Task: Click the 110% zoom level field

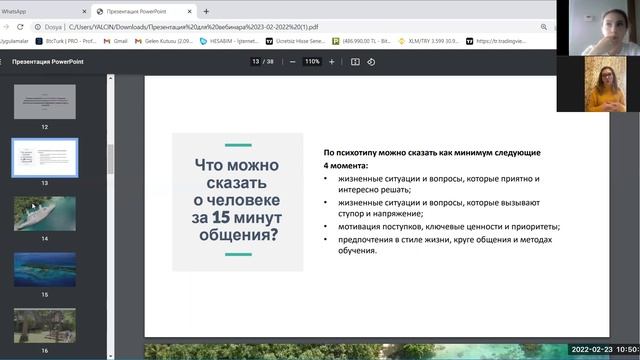Action: tap(312, 62)
